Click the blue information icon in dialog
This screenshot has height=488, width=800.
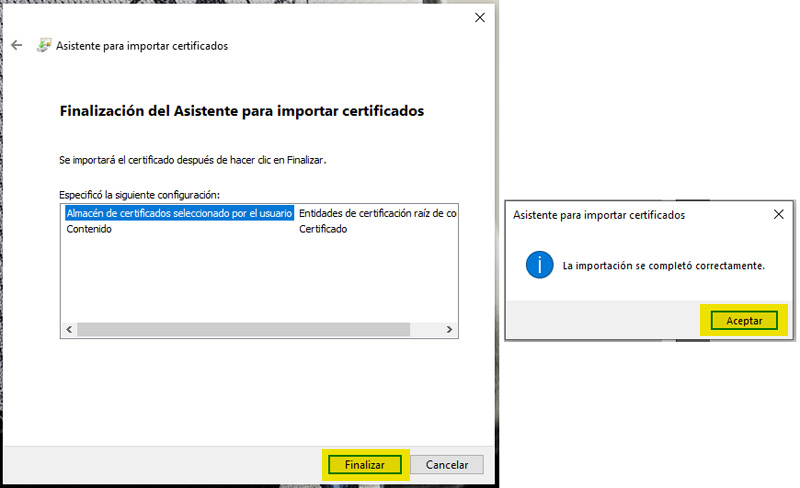click(540, 265)
